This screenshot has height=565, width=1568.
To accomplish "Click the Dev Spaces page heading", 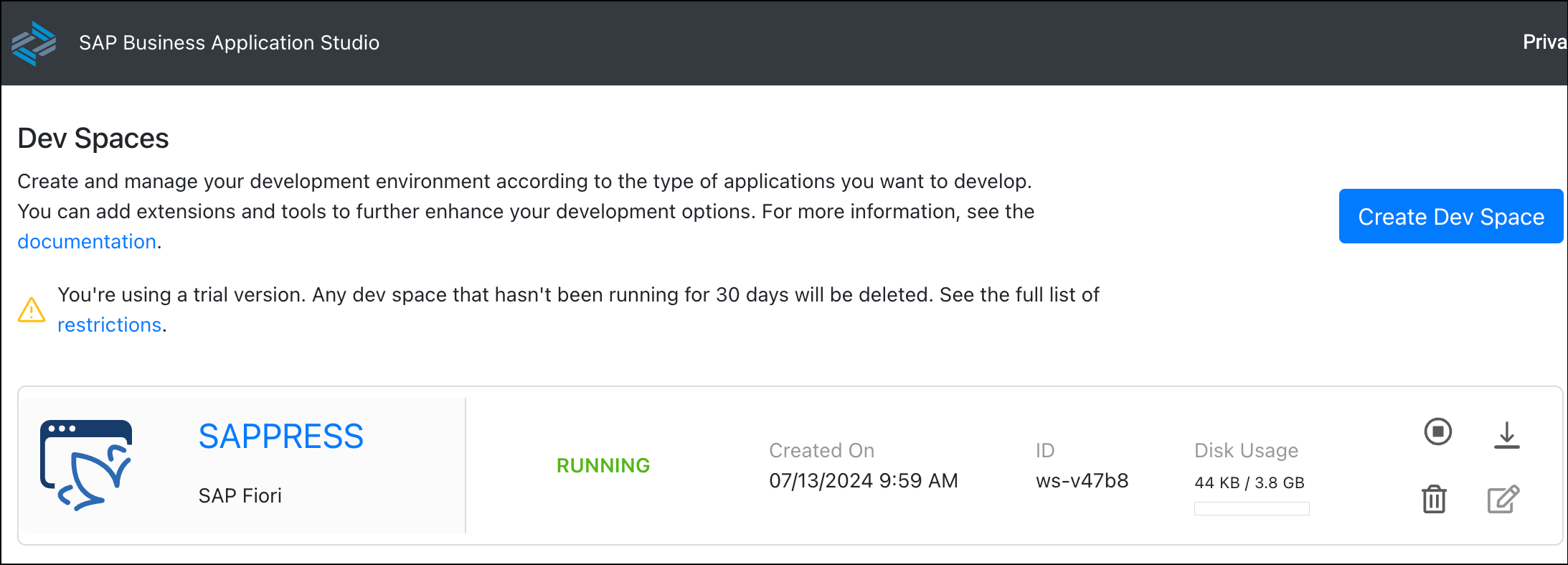I will [93, 139].
